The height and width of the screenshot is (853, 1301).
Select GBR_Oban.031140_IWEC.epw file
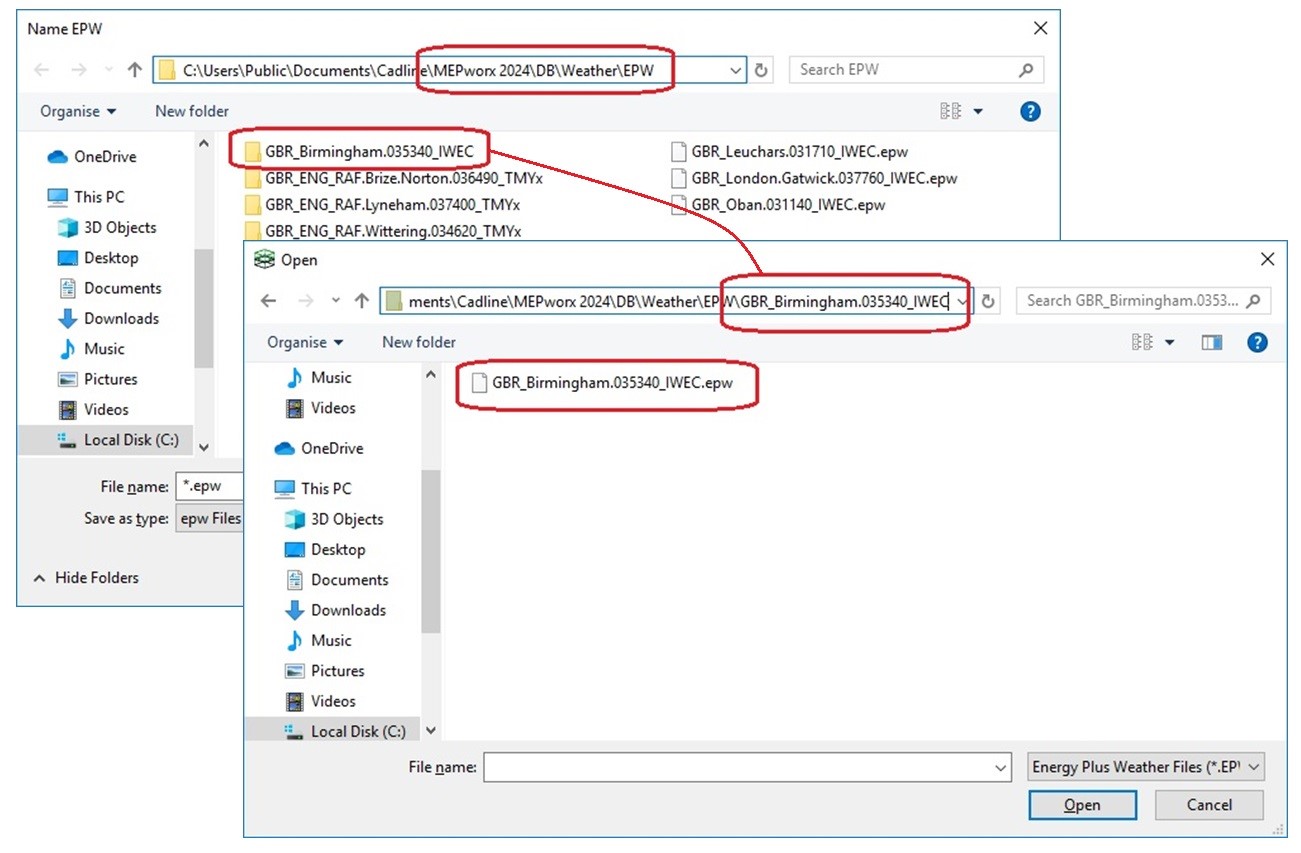tap(779, 204)
